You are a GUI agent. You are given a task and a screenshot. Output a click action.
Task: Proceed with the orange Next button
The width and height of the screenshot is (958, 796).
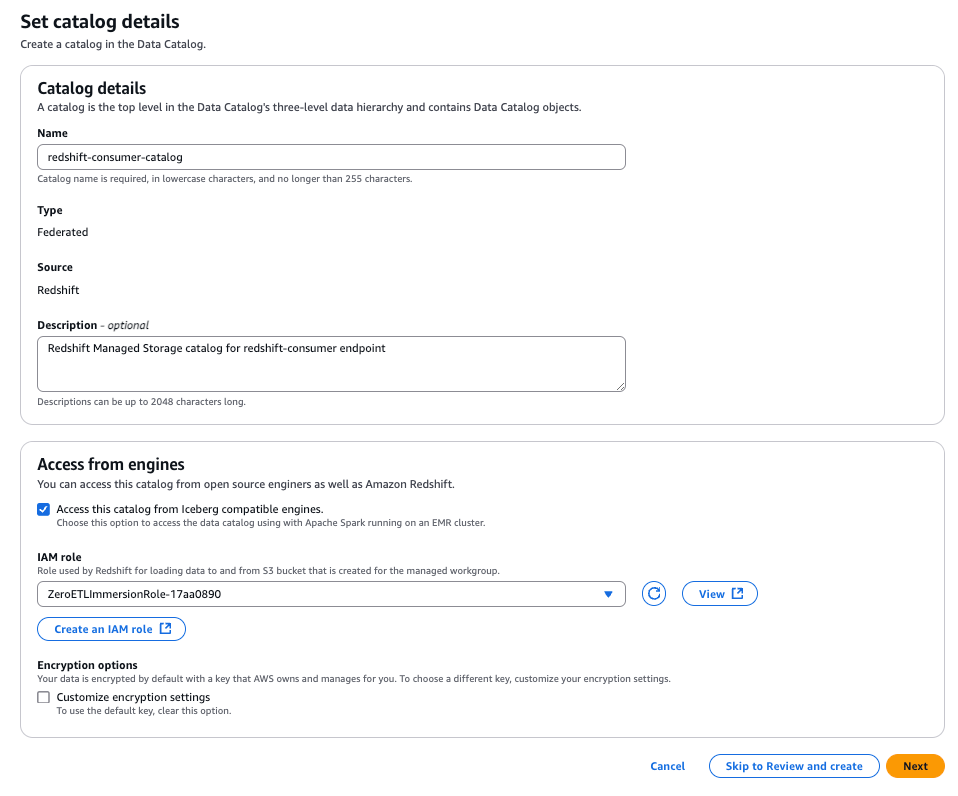[915, 766]
